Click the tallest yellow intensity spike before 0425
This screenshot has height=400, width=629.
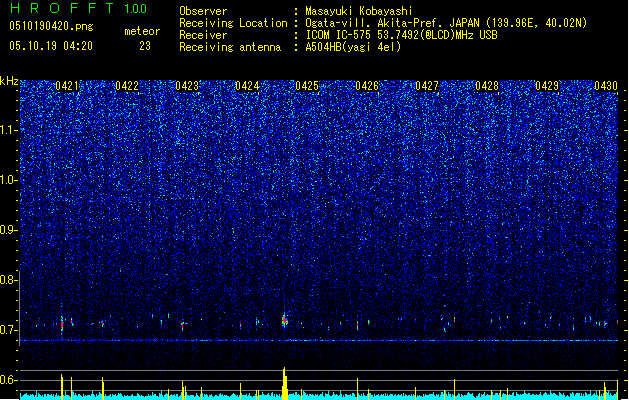click(x=284, y=383)
